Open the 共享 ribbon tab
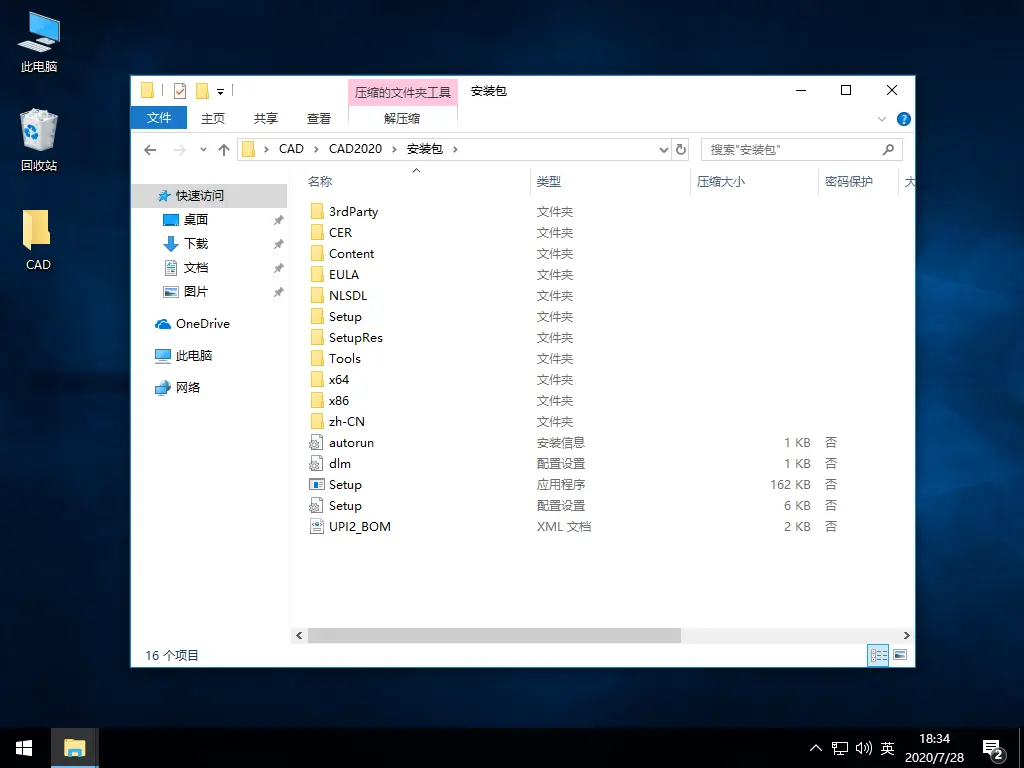Viewport: 1024px width, 768px height. point(266,118)
